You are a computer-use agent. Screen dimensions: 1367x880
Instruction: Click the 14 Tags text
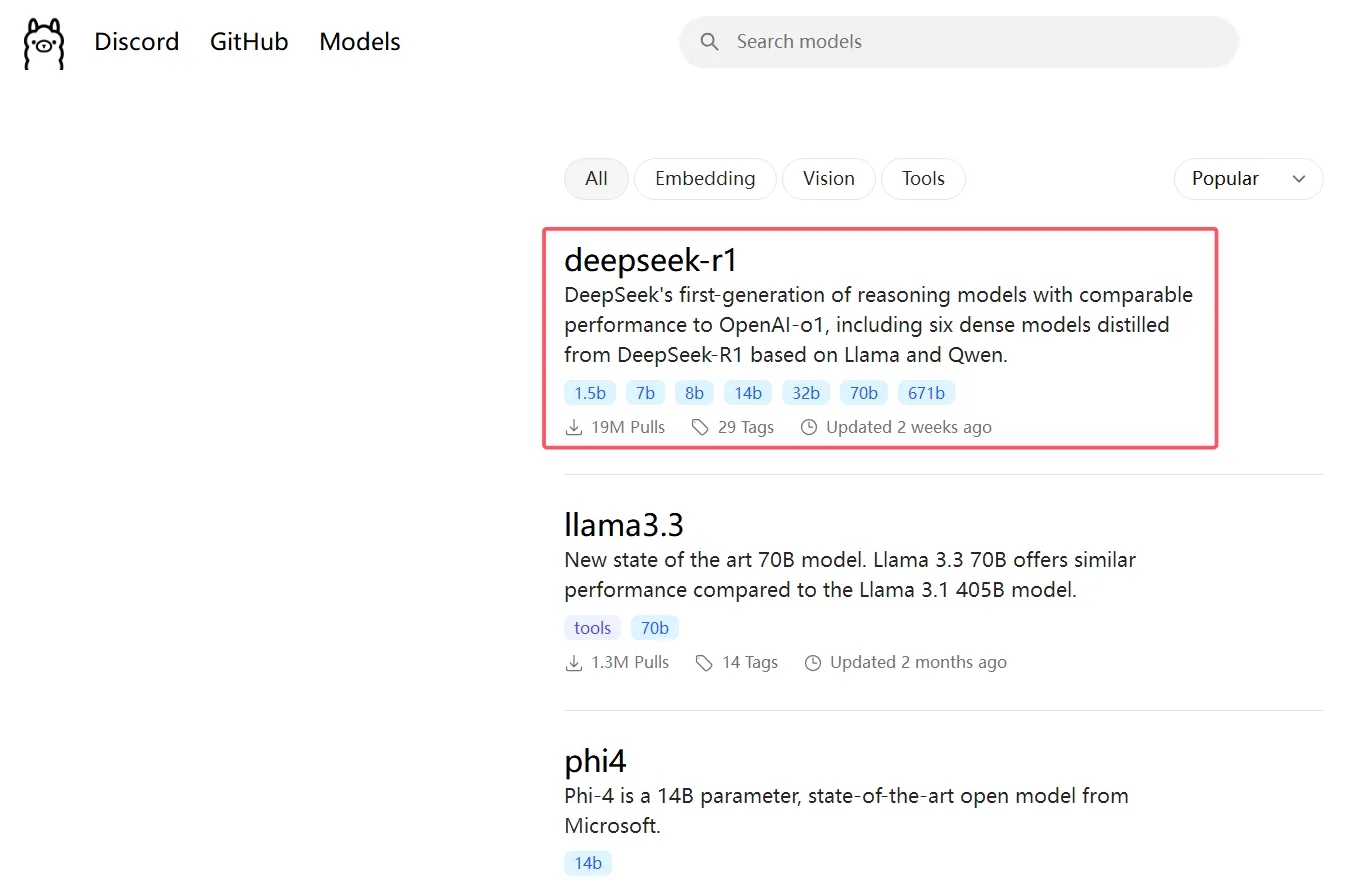click(x=750, y=663)
